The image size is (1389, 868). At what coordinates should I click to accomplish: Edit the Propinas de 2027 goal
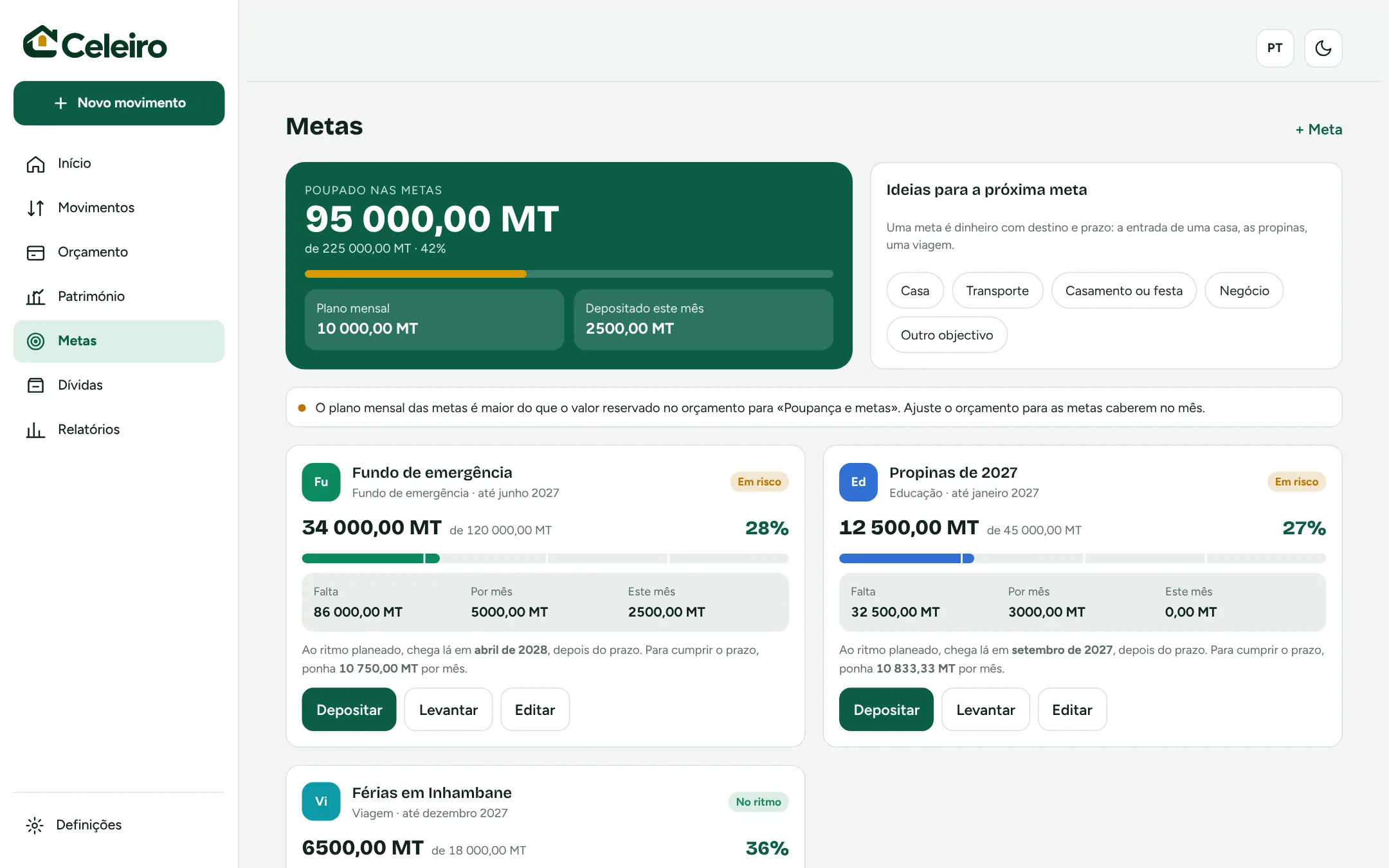pyautogui.click(x=1072, y=710)
